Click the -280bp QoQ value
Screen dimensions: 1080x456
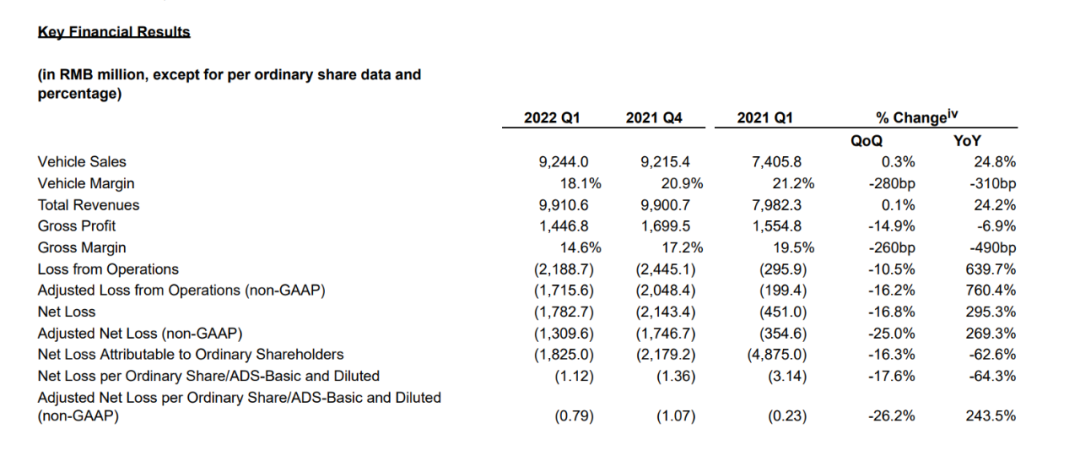[x=890, y=183]
